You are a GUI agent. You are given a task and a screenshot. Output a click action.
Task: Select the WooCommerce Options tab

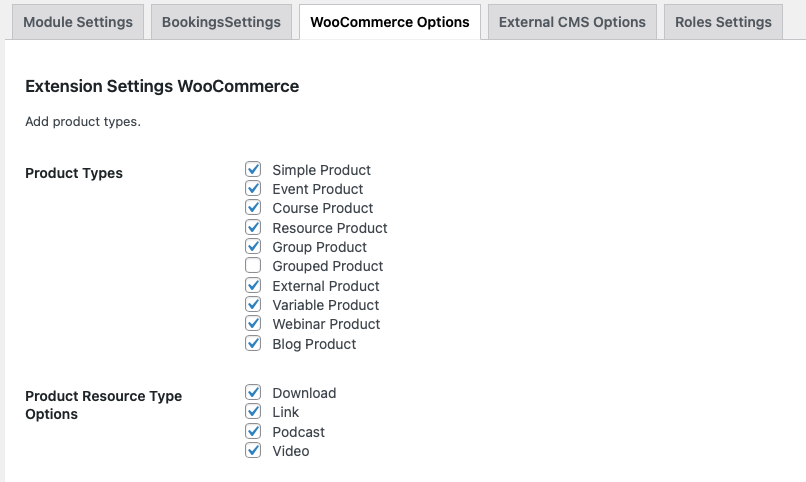[x=390, y=22]
